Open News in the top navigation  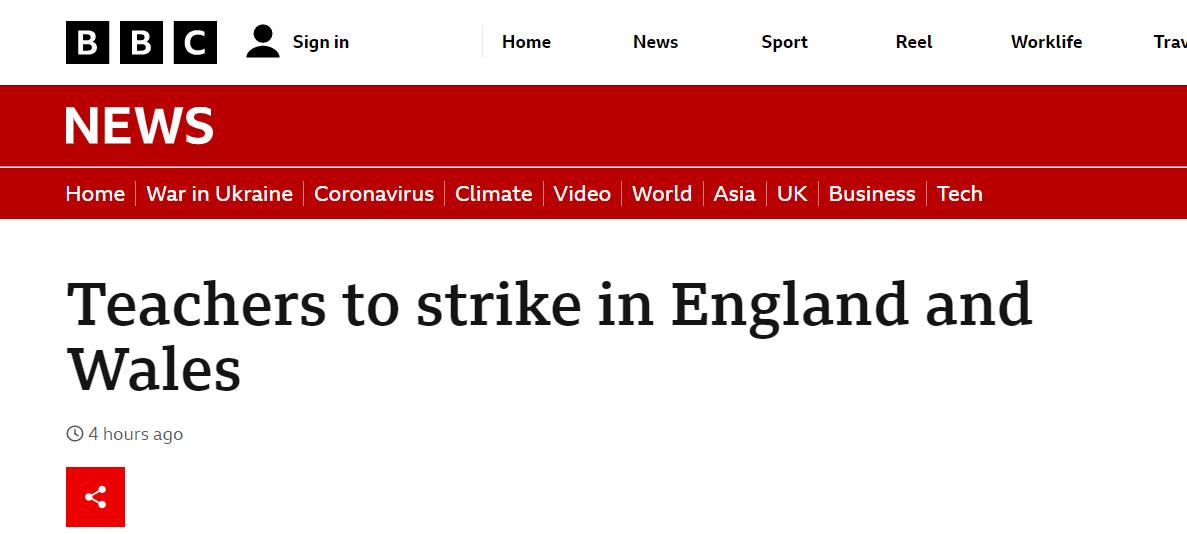(x=655, y=42)
